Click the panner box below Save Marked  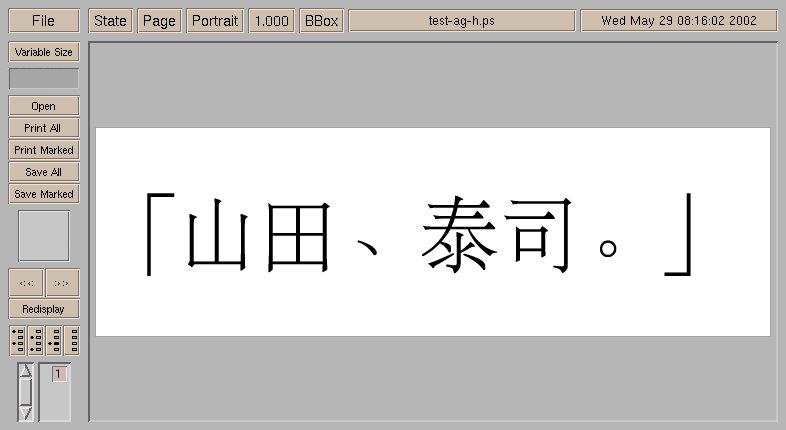[x=44, y=236]
